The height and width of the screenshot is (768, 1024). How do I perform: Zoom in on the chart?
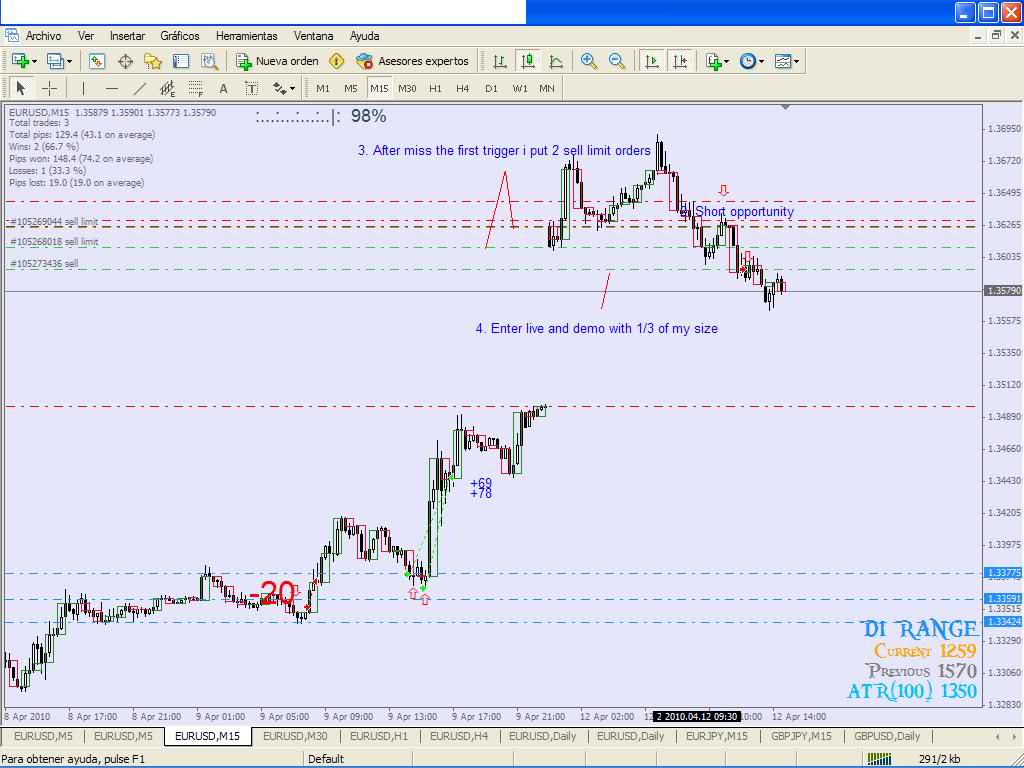click(x=588, y=61)
